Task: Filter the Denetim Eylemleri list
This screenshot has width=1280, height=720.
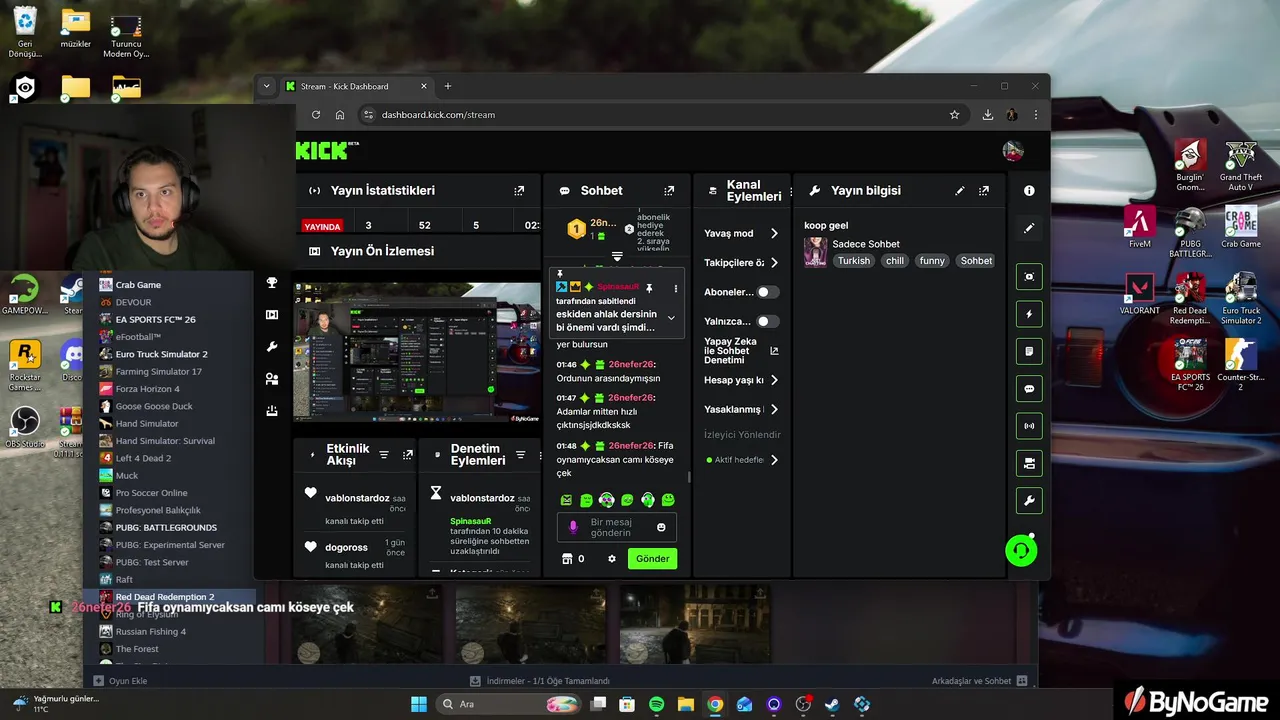Action: [x=520, y=455]
